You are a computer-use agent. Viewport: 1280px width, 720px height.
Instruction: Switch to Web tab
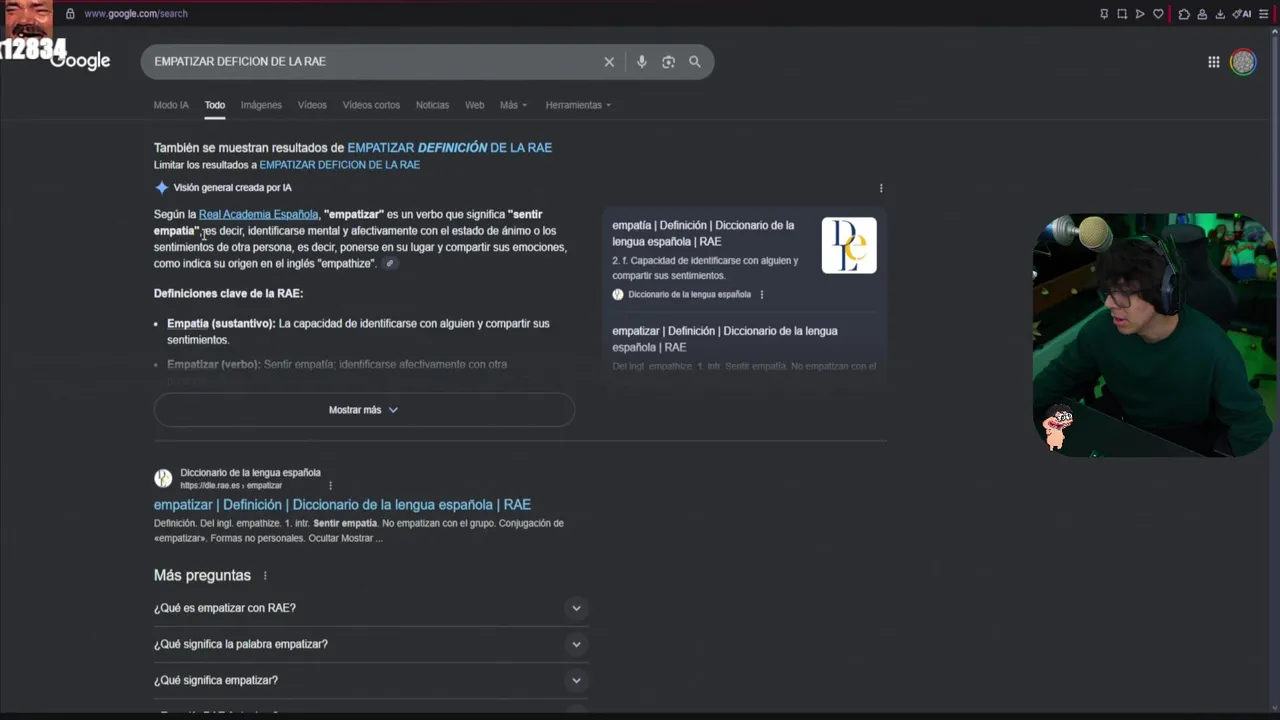click(475, 105)
